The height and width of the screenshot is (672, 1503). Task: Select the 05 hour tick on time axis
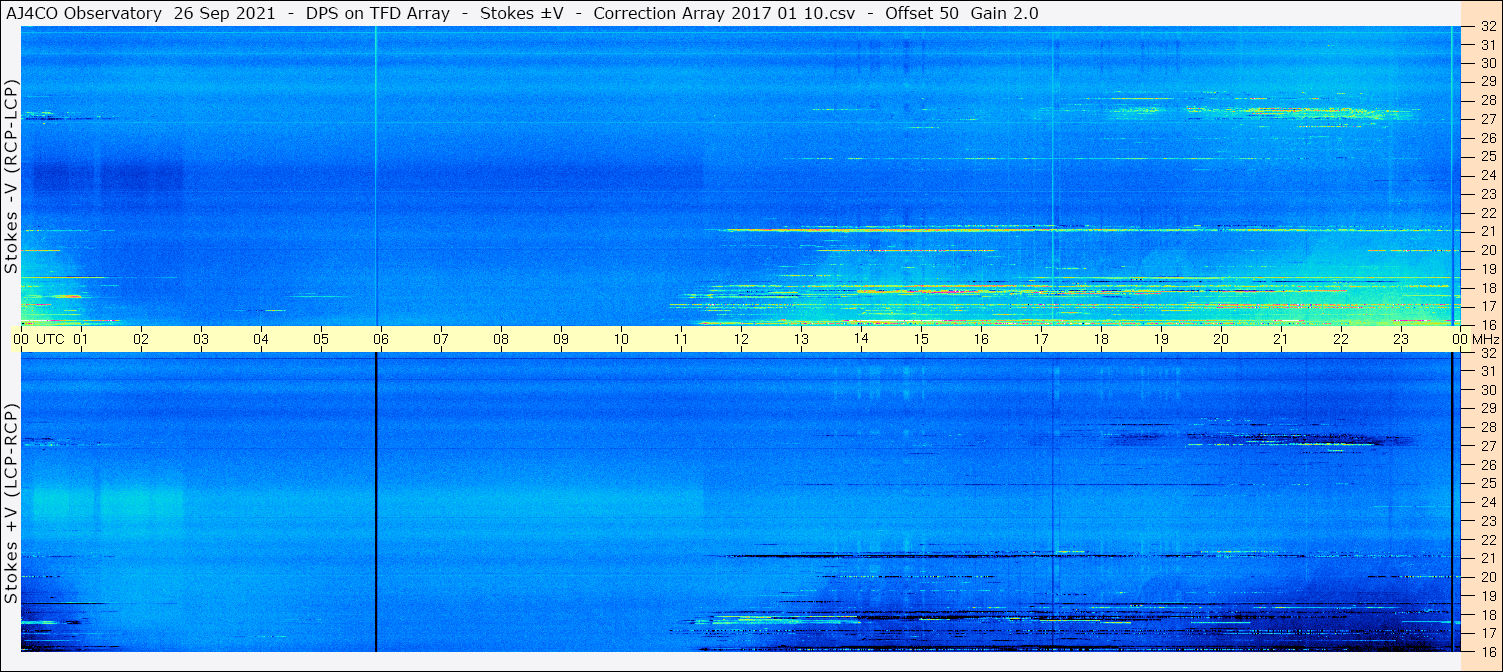point(321,339)
